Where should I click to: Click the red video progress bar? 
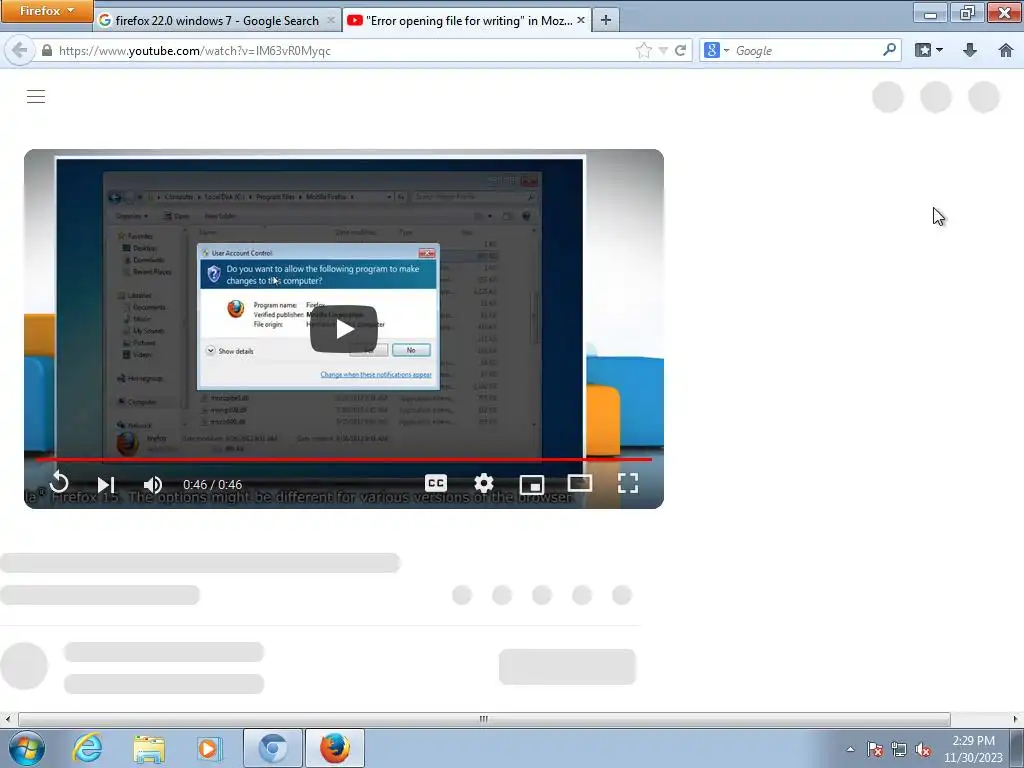click(x=344, y=459)
